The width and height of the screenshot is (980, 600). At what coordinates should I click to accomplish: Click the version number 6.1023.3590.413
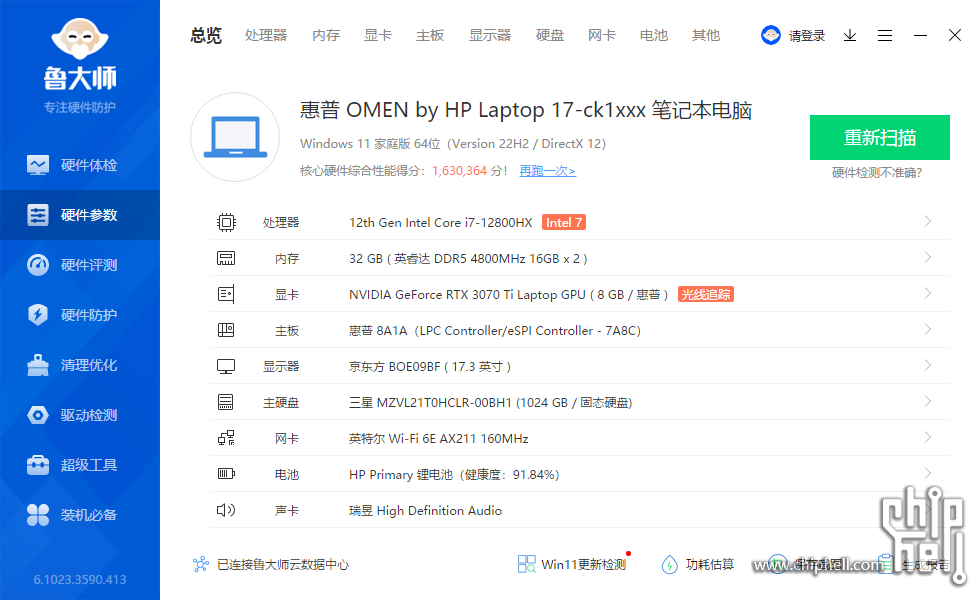(x=80, y=580)
